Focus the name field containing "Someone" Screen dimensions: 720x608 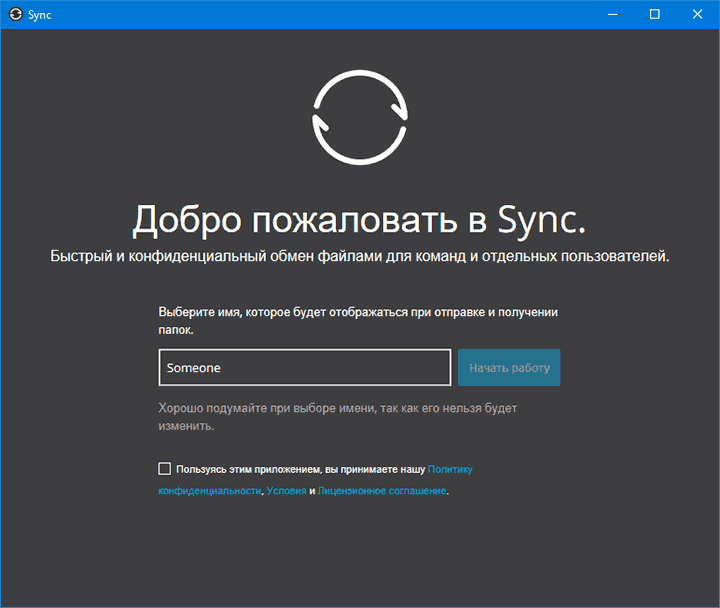(x=305, y=367)
